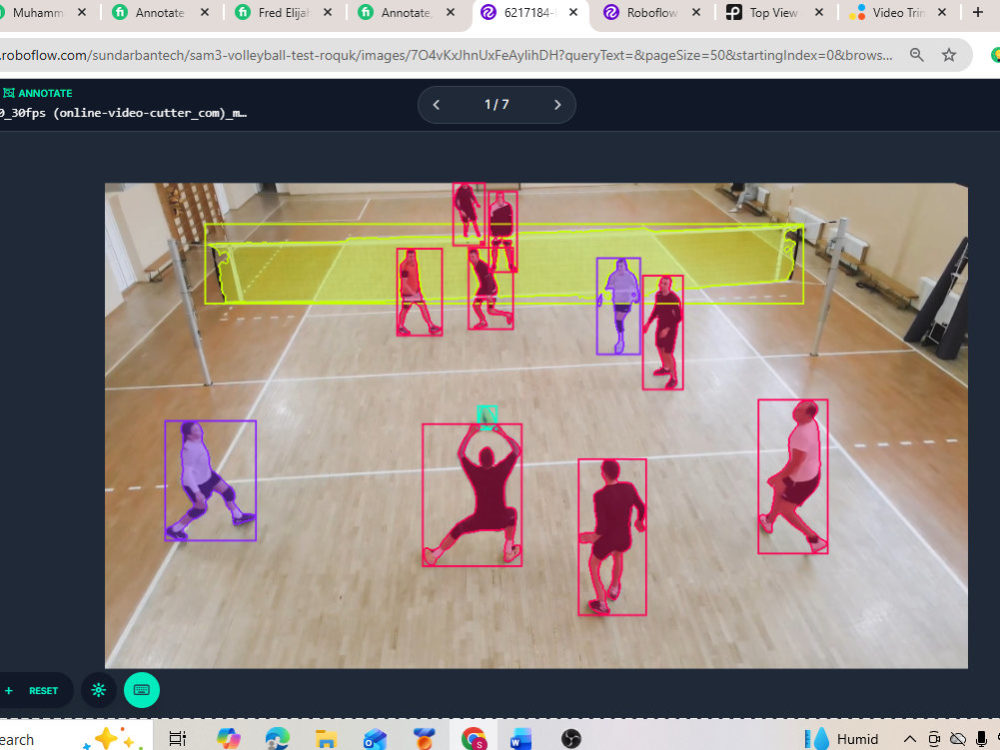Open the brightness adjustment sun icon

98,690
